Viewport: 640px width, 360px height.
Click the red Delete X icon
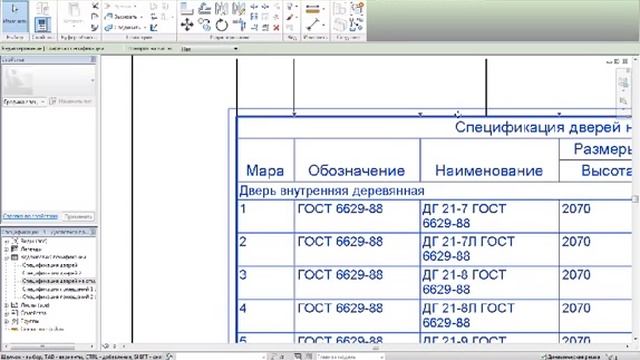tap(276, 27)
